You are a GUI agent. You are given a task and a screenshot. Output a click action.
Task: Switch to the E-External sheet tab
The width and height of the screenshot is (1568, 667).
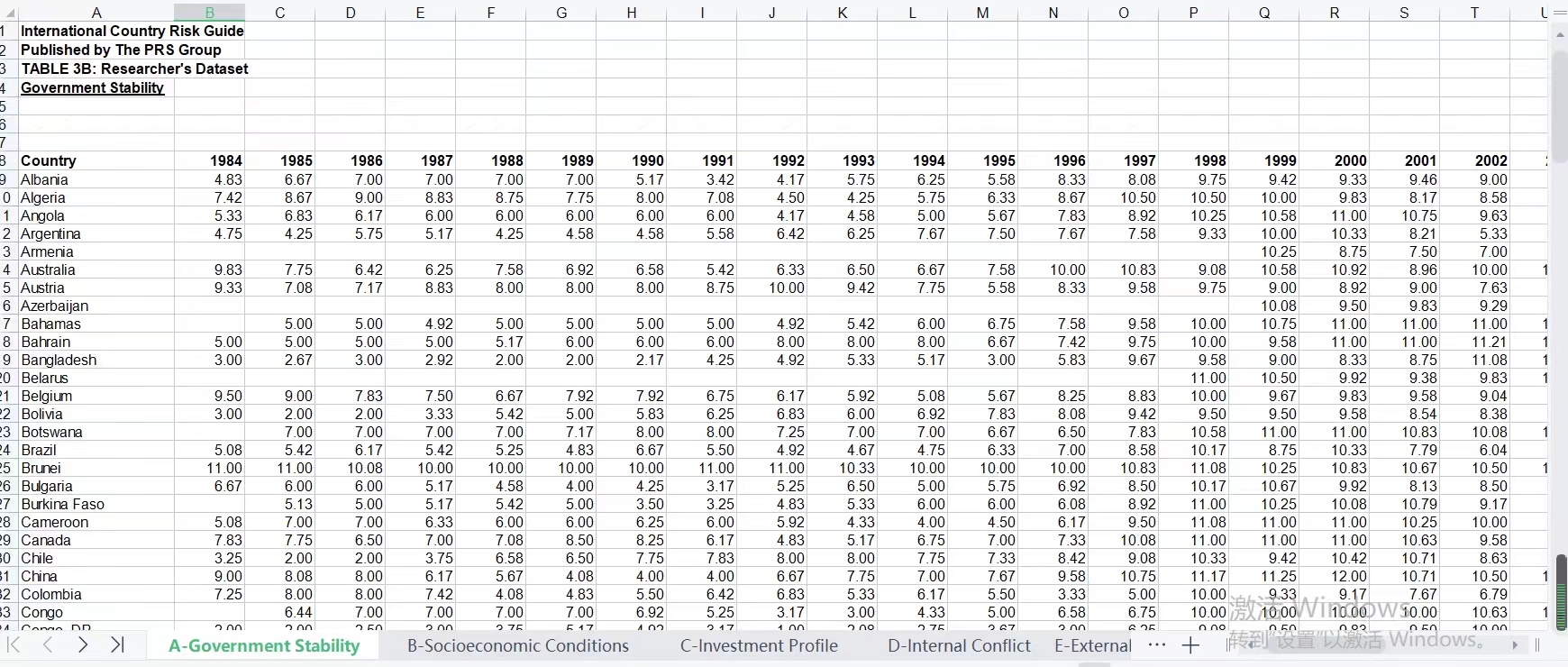[1092, 645]
